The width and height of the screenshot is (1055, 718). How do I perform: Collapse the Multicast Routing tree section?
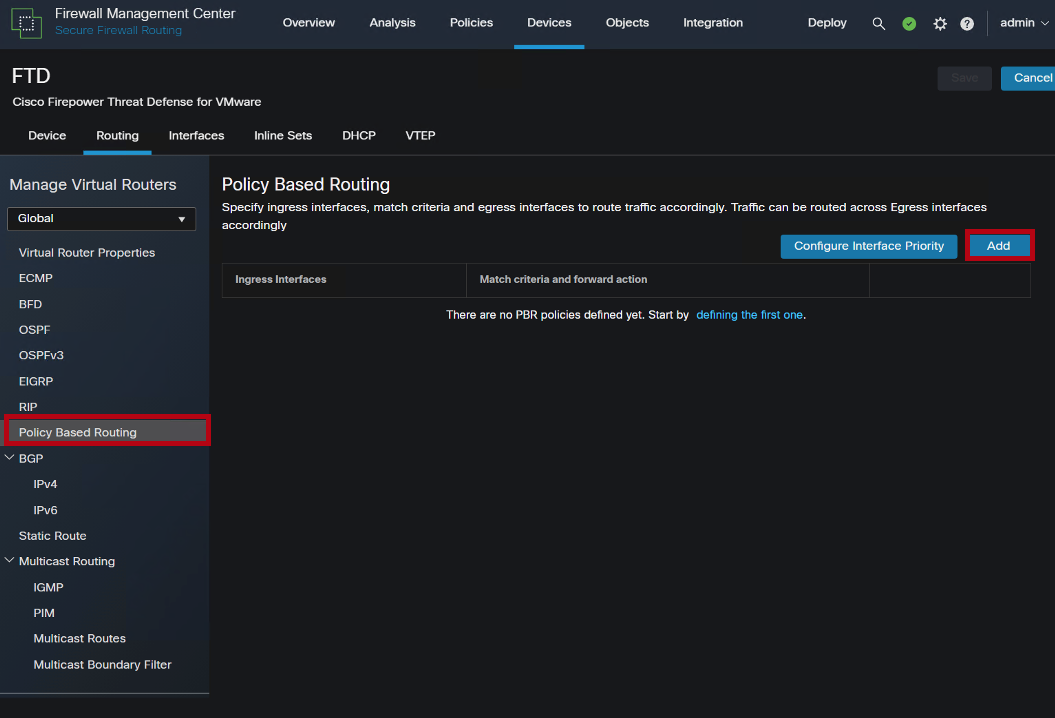(x=9, y=561)
